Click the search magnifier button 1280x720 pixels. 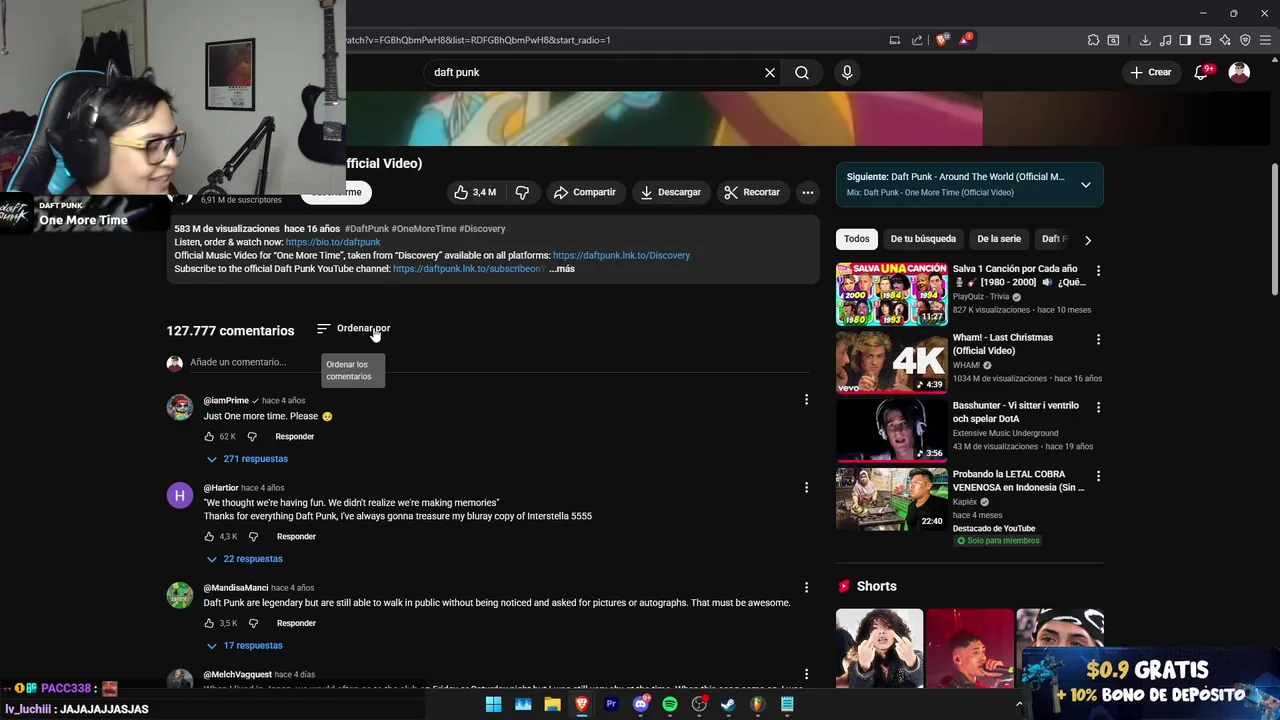tap(802, 72)
